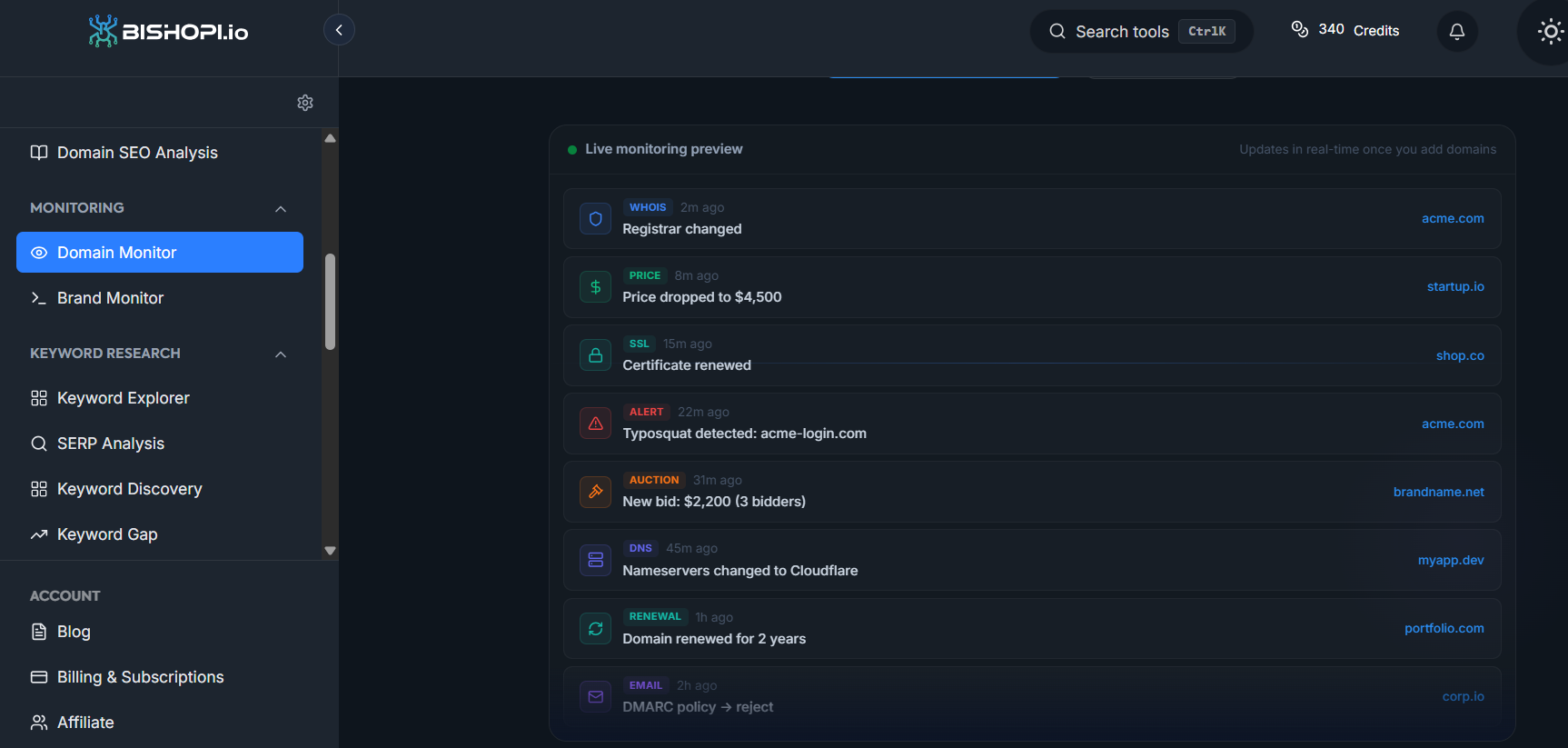Click the Ctrl K shortcut badge

click(x=1206, y=31)
